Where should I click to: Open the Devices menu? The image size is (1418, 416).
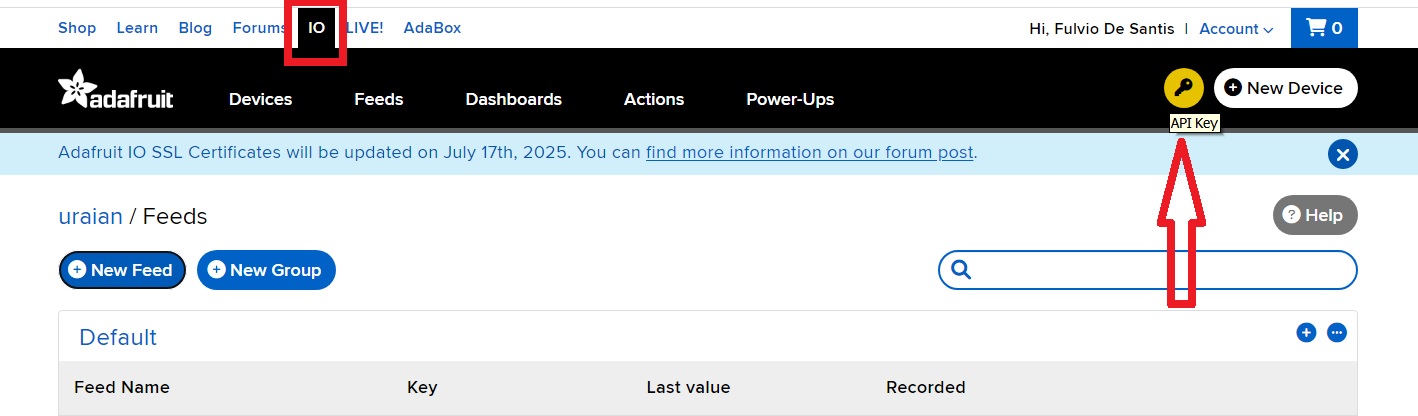[x=260, y=99]
